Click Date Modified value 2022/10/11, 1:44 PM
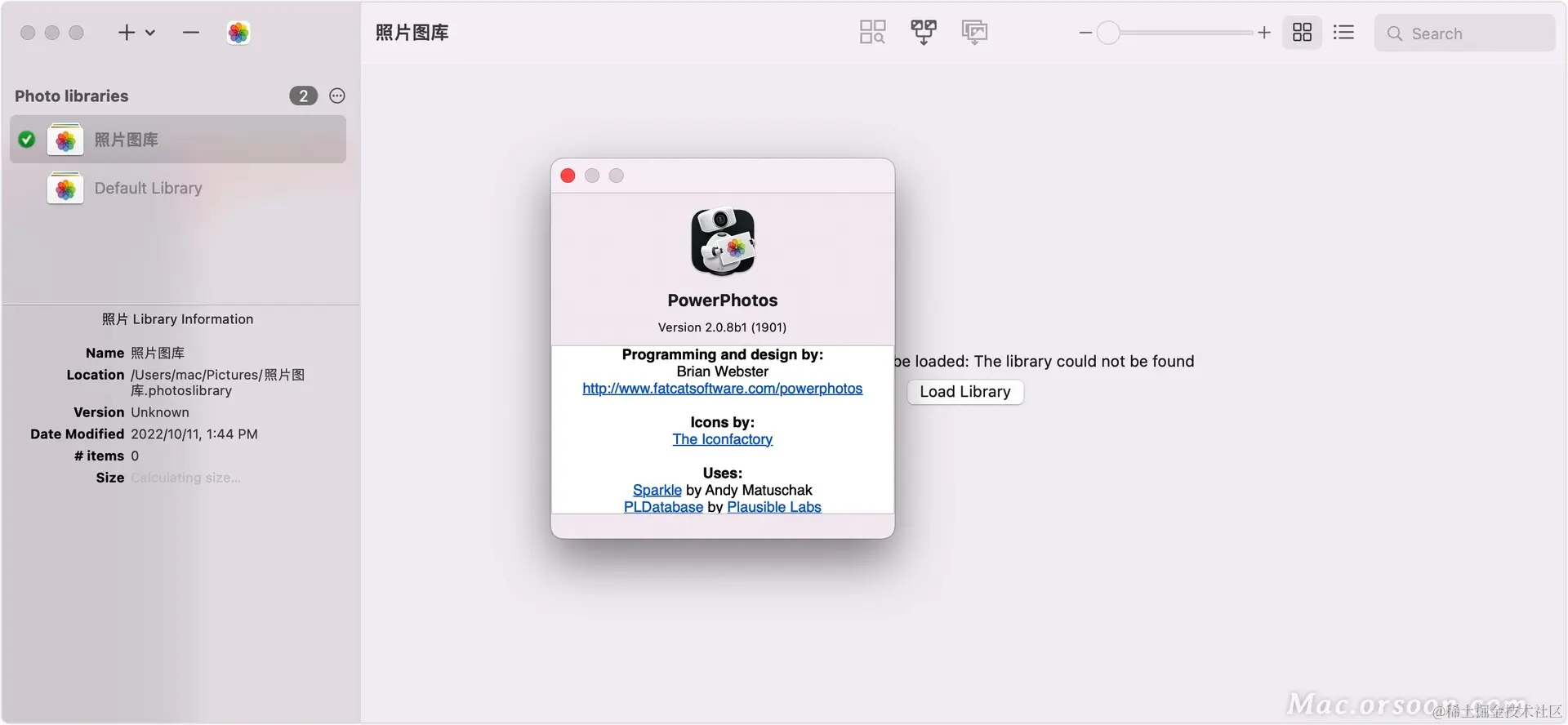This screenshot has height=725, width=1568. [x=194, y=434]
